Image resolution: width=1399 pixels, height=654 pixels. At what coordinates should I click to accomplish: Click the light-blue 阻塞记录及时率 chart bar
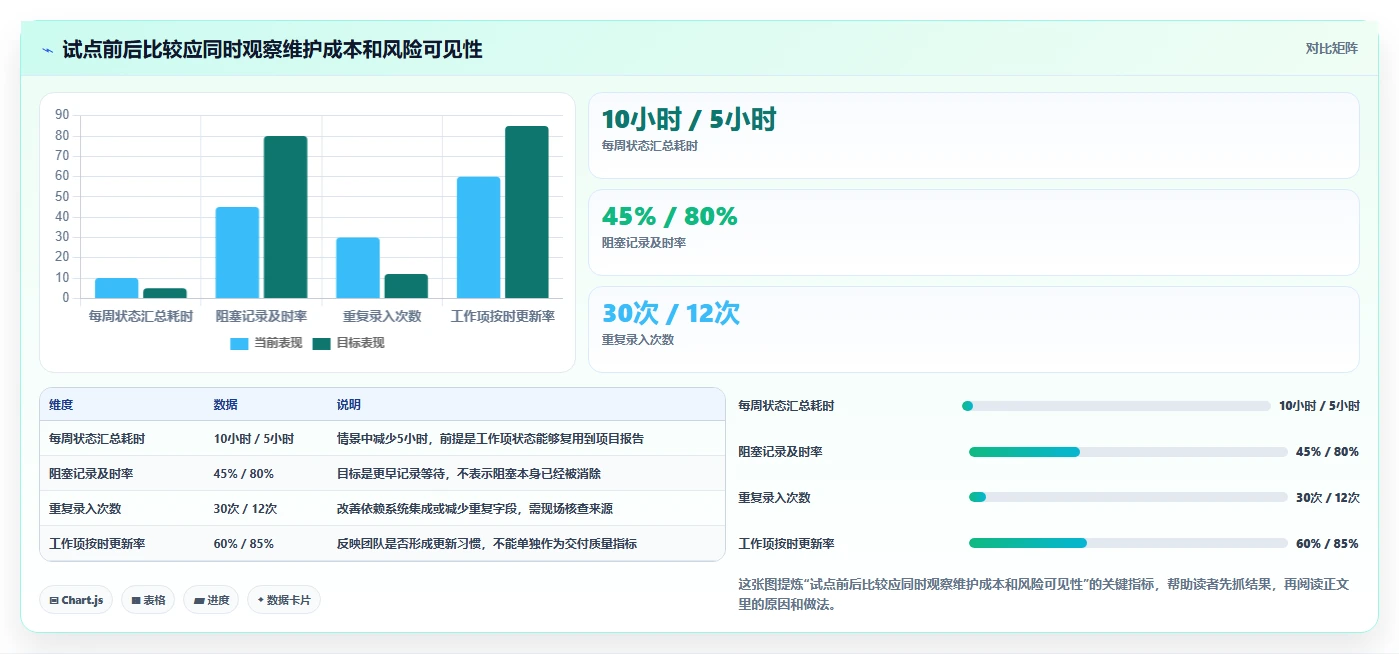(237, 253)
